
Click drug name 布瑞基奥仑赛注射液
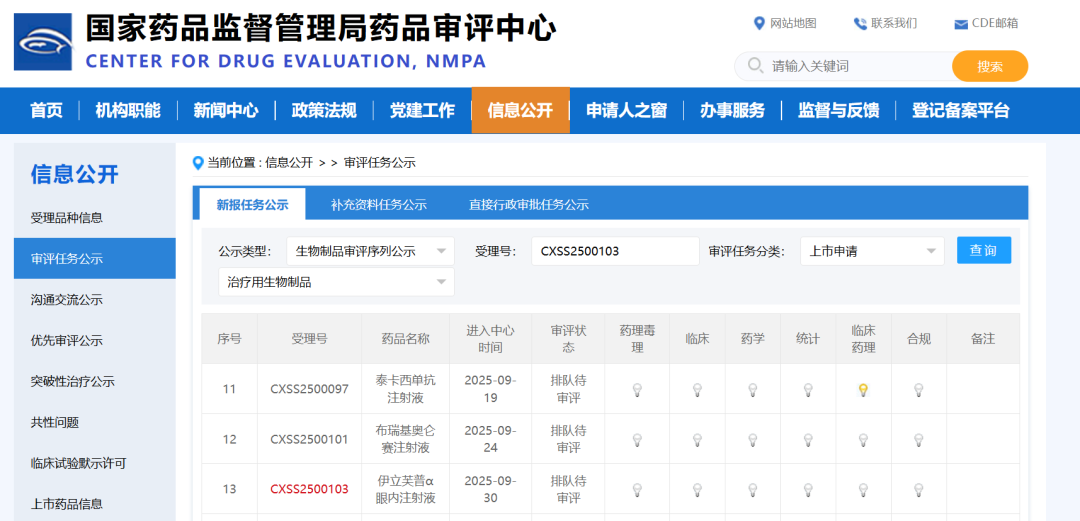[x=406, y=439]
